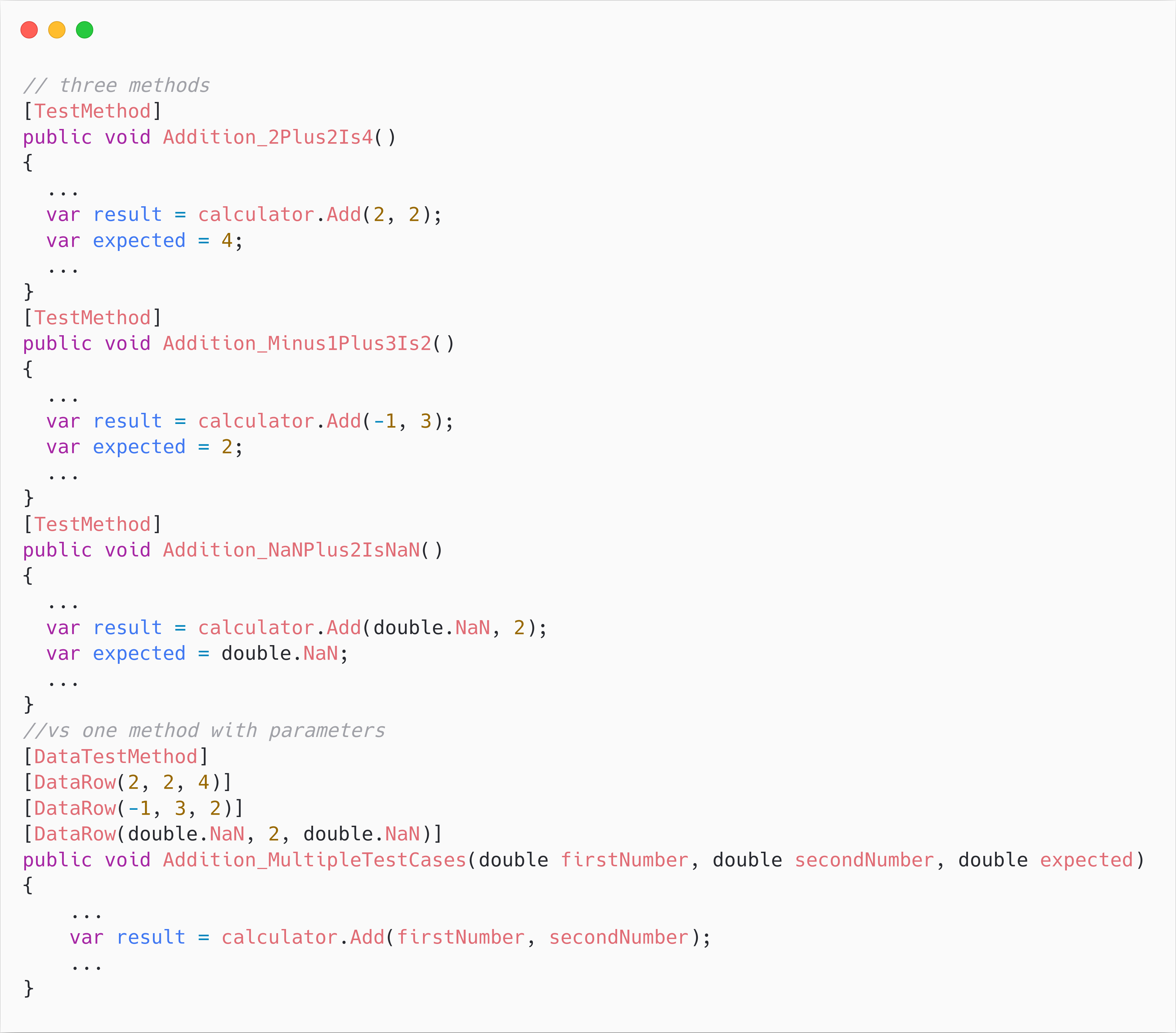Click the yellow minimize window button
The width and height of the screenshot is (1176, 1033).
pos(57,29)
